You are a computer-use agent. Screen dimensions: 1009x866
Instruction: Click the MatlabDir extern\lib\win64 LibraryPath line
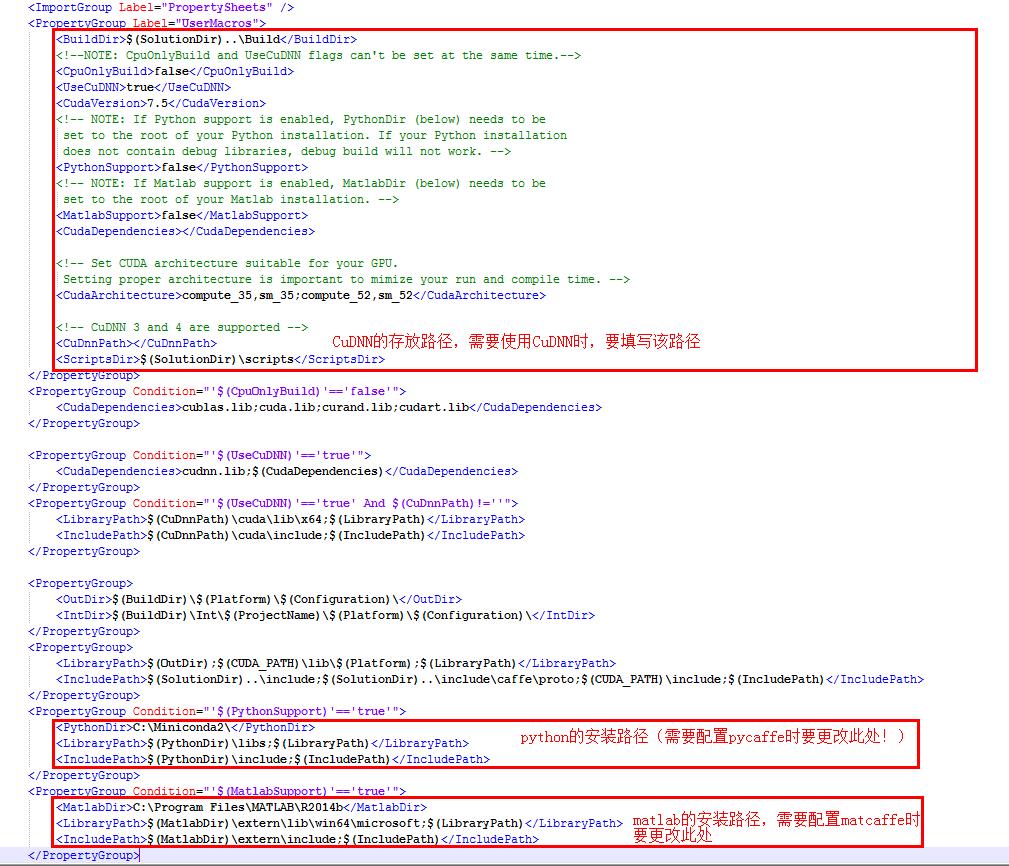339,824
